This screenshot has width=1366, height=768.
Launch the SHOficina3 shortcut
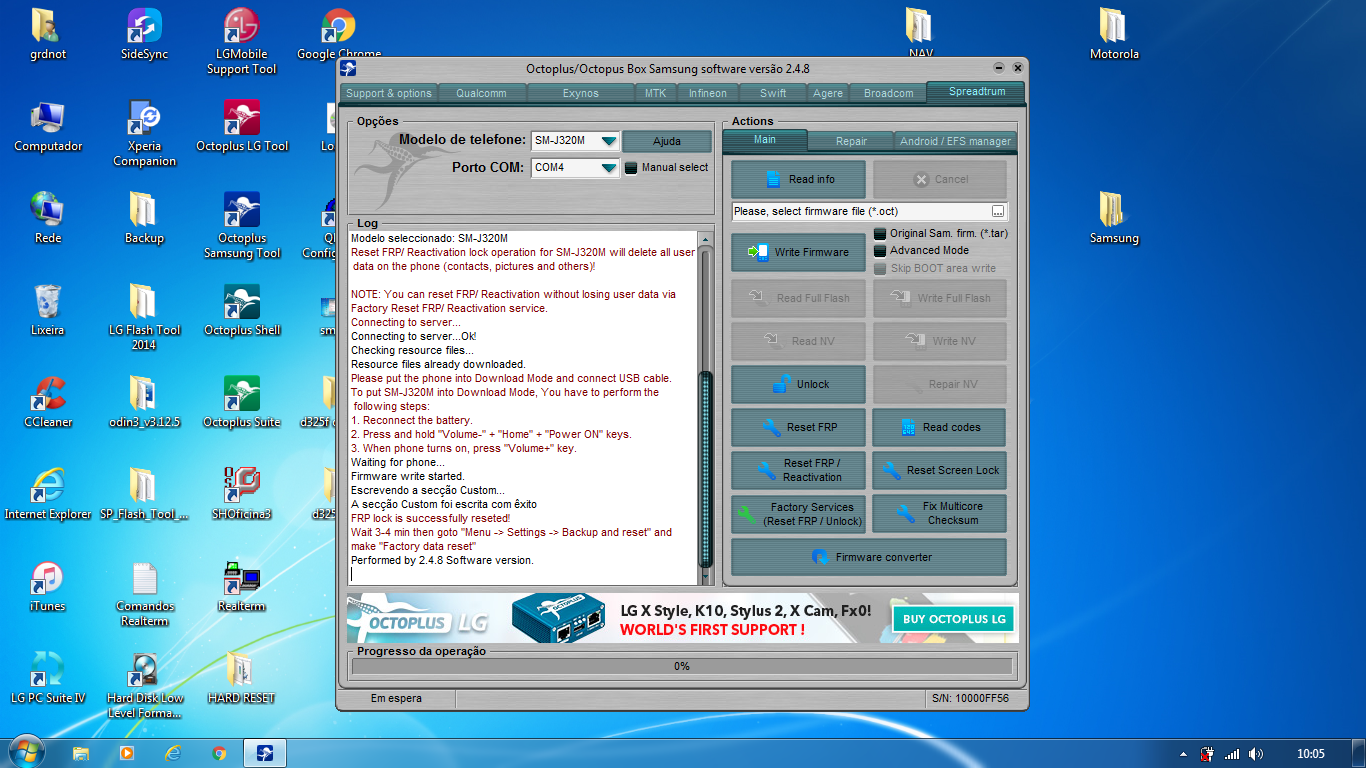pos(241,495)
